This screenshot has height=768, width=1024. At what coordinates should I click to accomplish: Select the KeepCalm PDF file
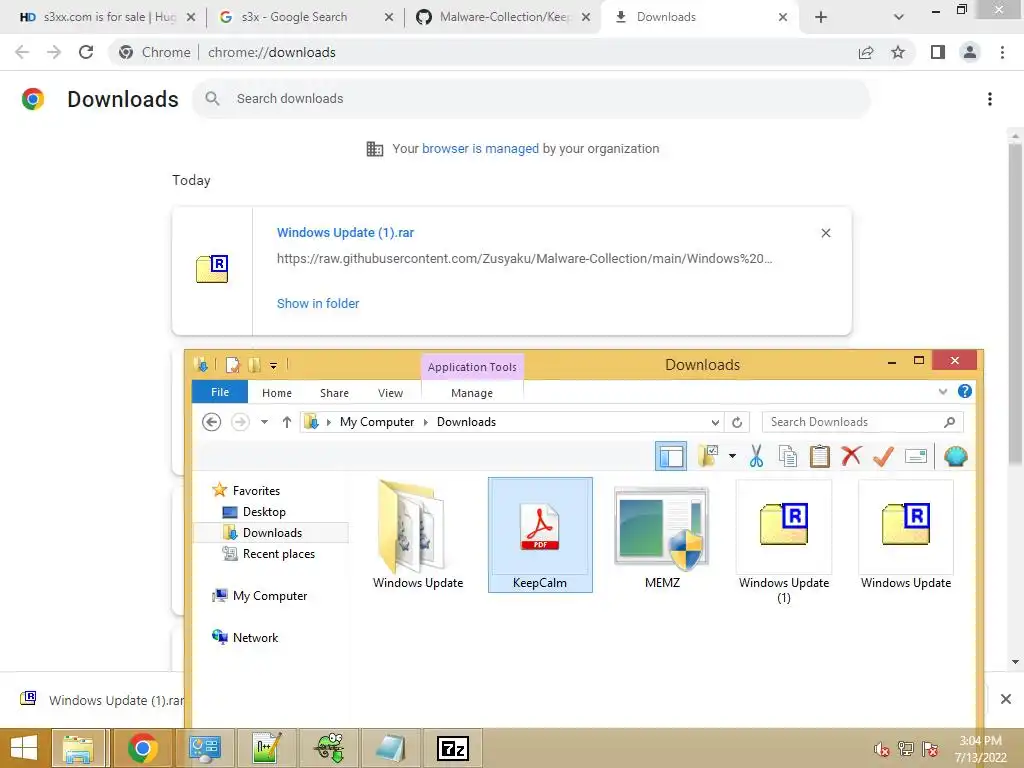point(540,535)
